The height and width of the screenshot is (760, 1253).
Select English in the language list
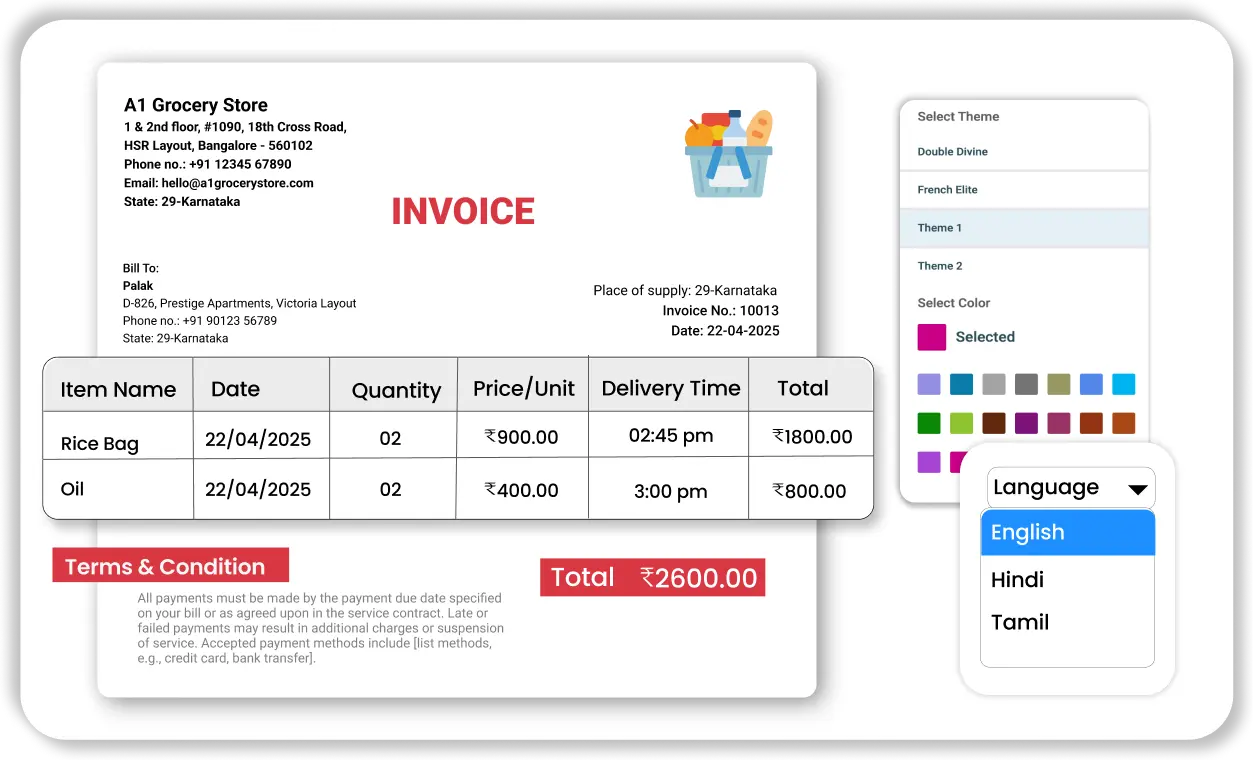pyautogui.click(x=1067, y=533)
